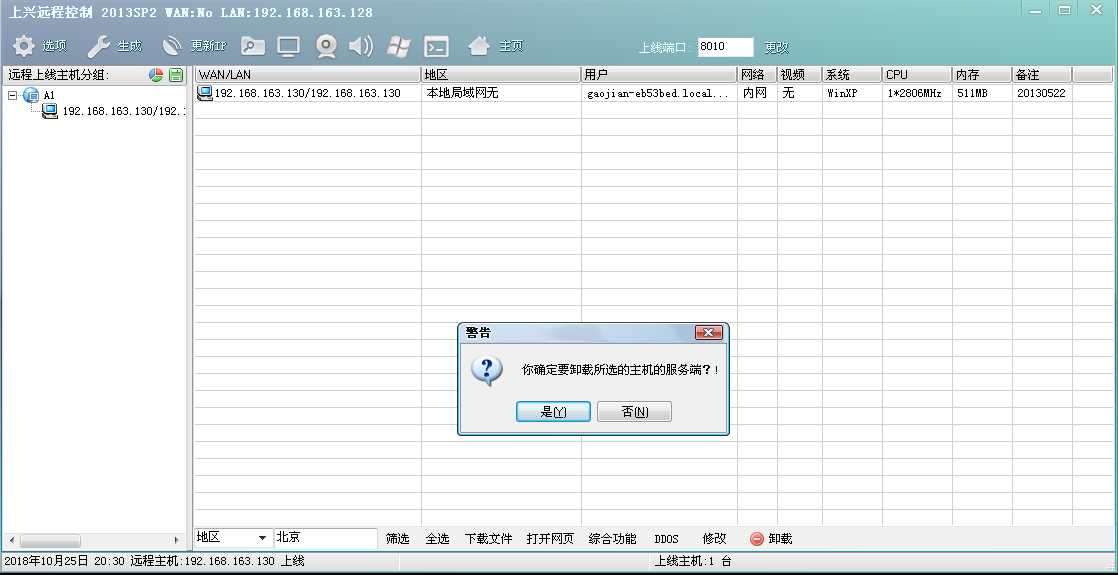
Task: Open the 选项 settings gear
Action: coord(24,46)
